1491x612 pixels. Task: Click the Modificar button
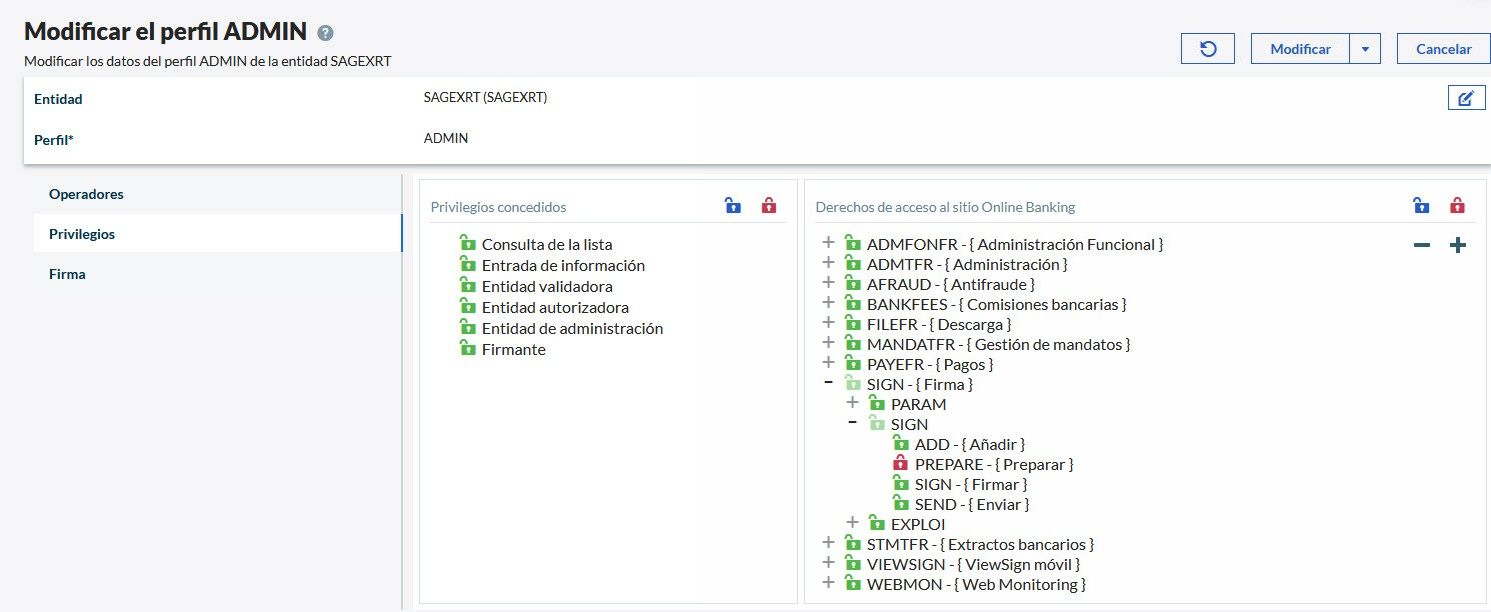click(x=1300, y=49)
